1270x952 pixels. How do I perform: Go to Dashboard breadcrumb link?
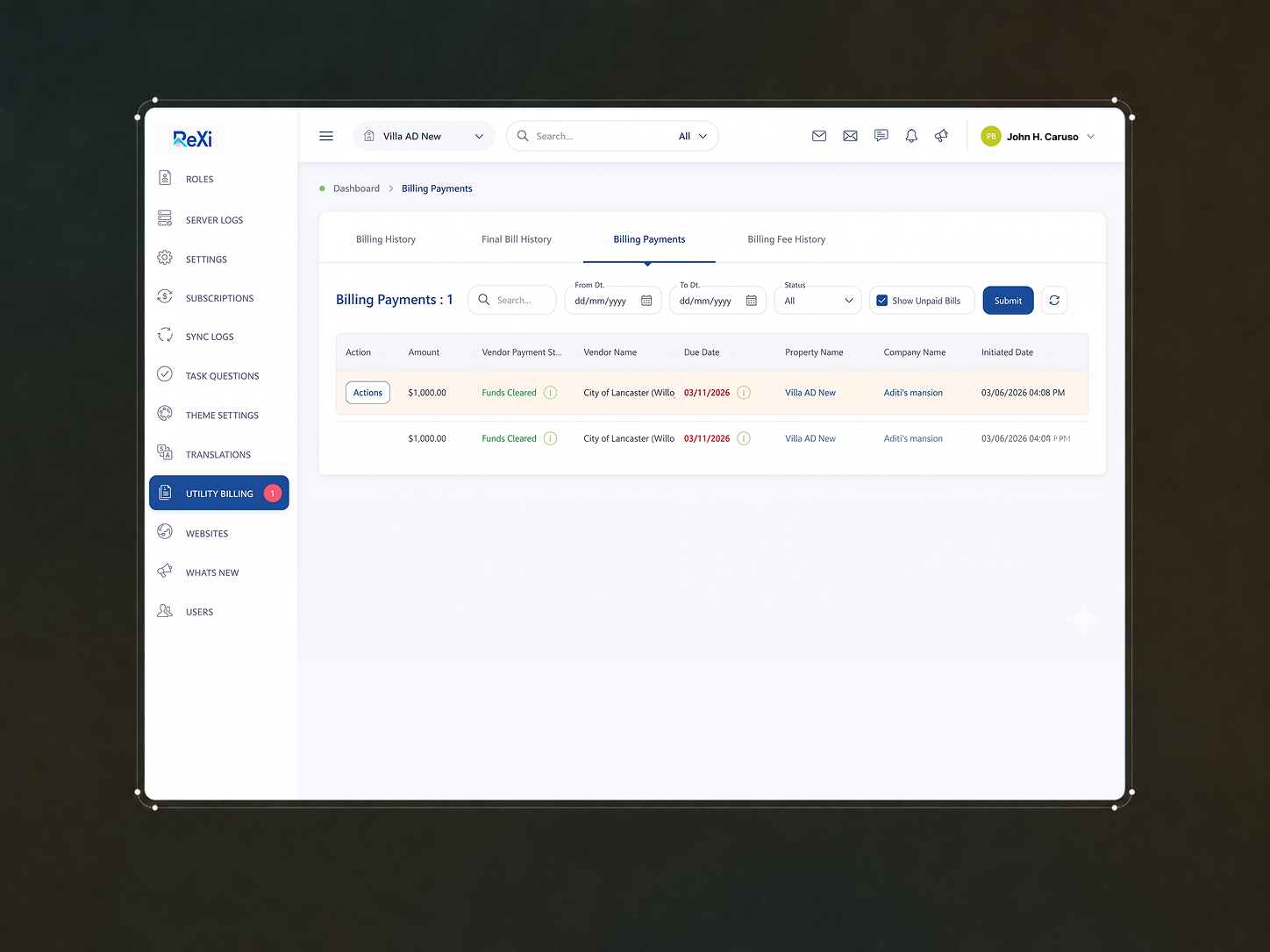point(356,188)
